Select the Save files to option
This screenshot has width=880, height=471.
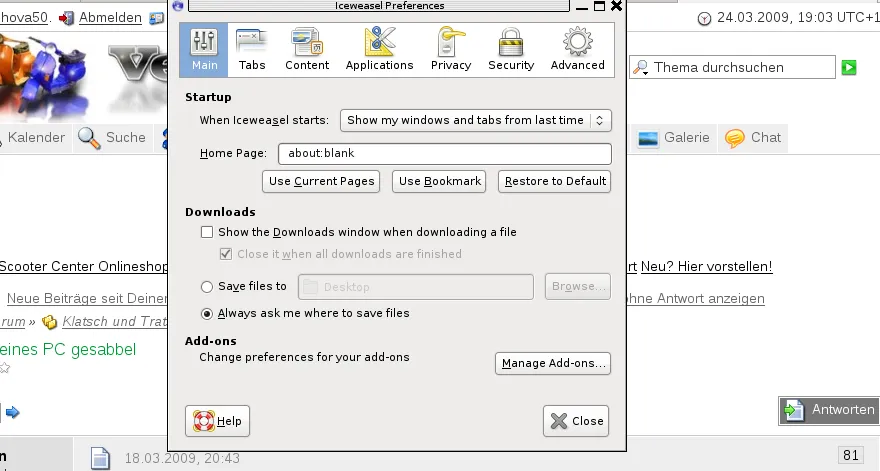tap(207, 287)
